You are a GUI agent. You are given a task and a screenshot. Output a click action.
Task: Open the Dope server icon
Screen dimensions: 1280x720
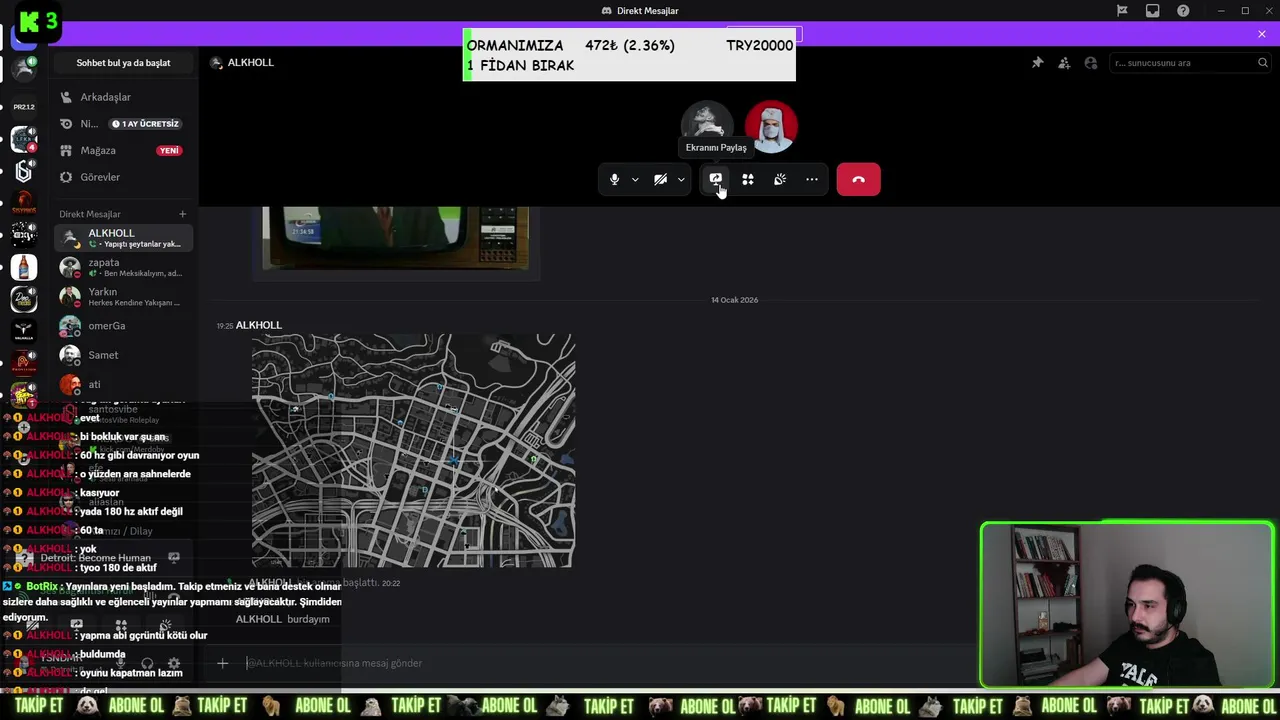[24, 299]
